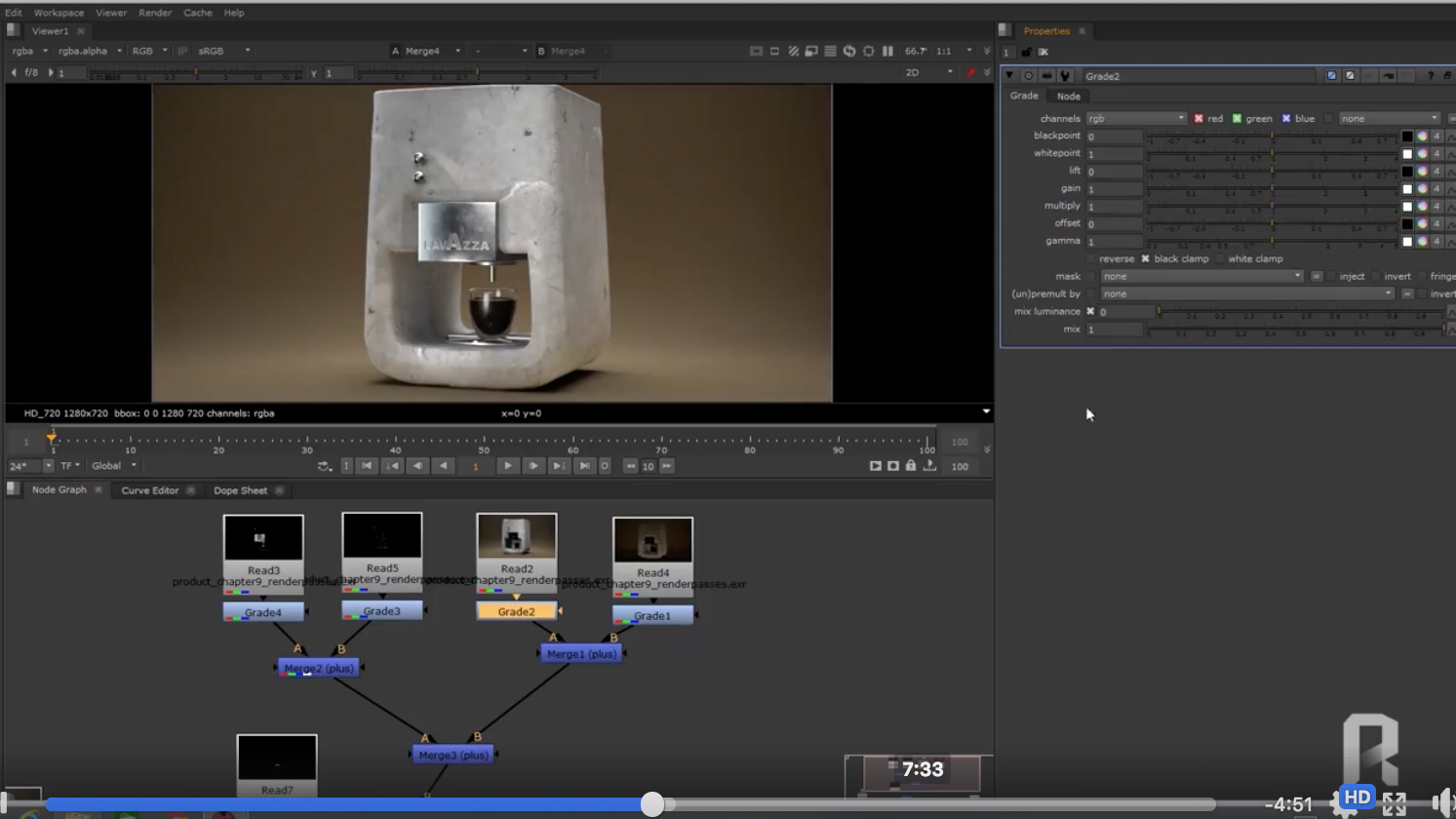Select the Grade4 node
The height and width of the screenshot is (819, 1456).
[x=262, y=612]
